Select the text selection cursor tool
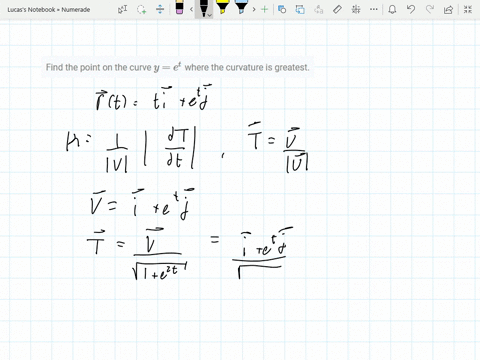The width and height of the screenshot is (480, 360). tap(123, 9)
